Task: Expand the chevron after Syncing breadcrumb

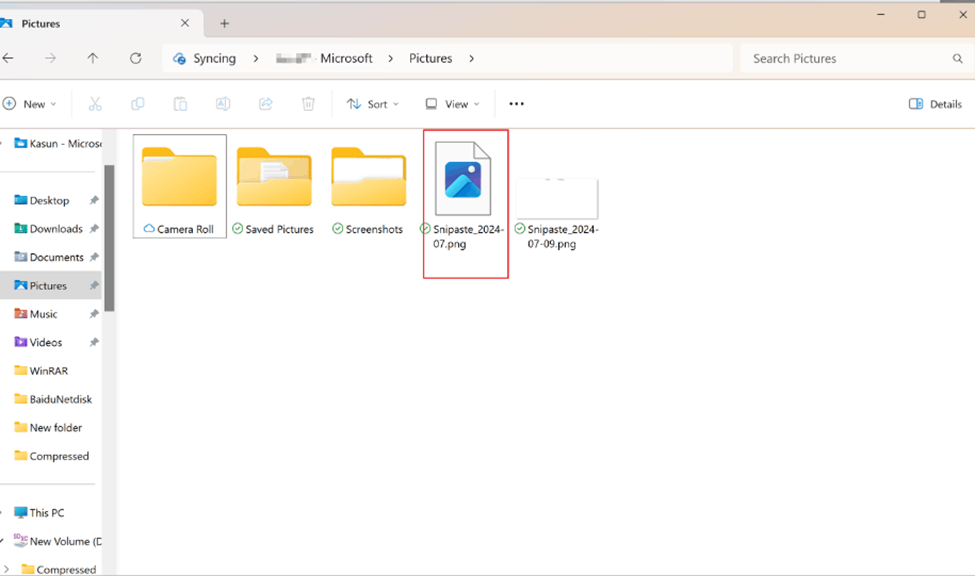Action: pyautogui.click(x=256, y=58)
